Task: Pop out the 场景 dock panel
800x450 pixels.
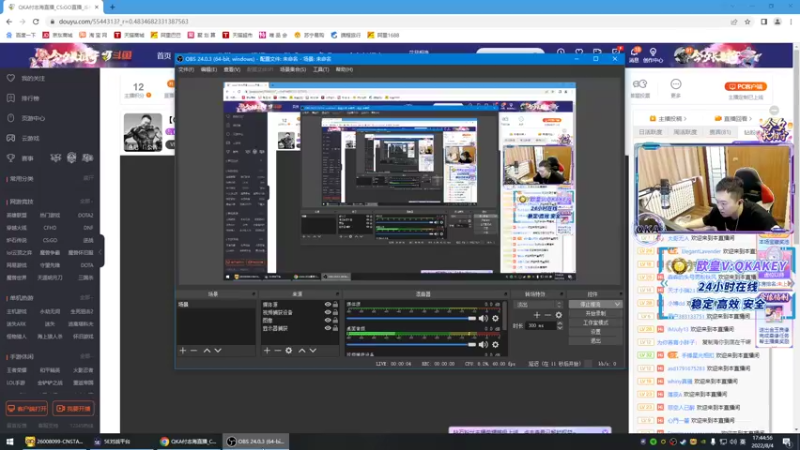Action: (253, 294)
